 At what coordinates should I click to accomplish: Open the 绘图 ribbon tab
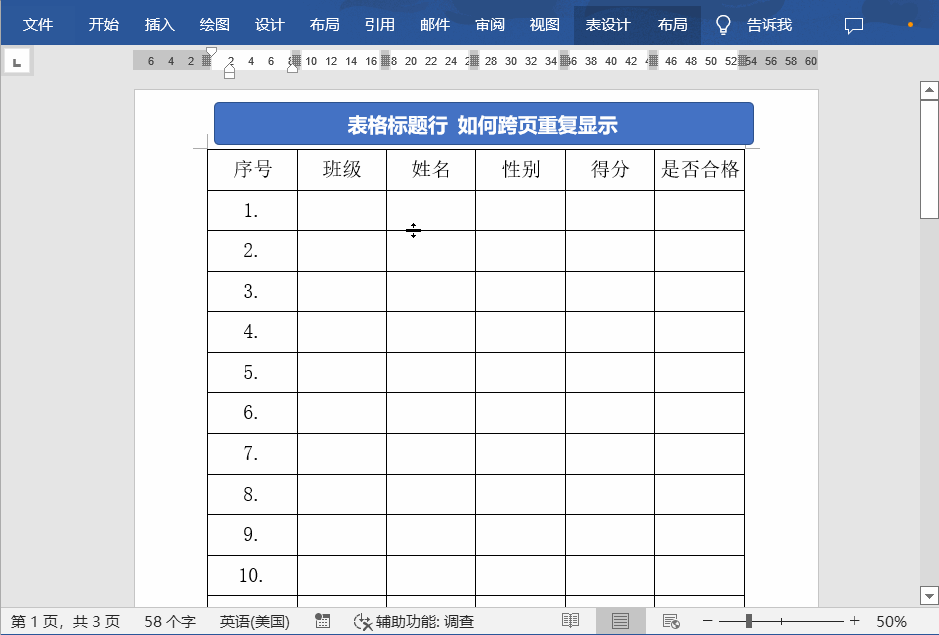pos(214,25)
